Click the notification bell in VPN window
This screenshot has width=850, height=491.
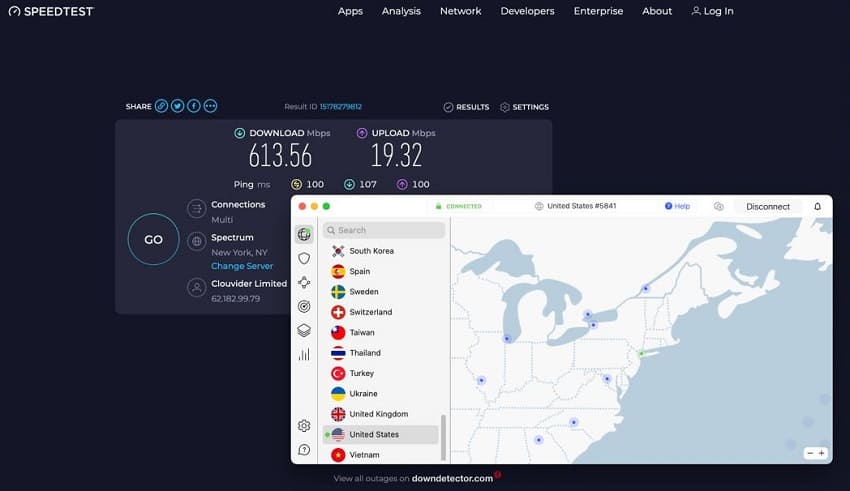pos(817,206)
